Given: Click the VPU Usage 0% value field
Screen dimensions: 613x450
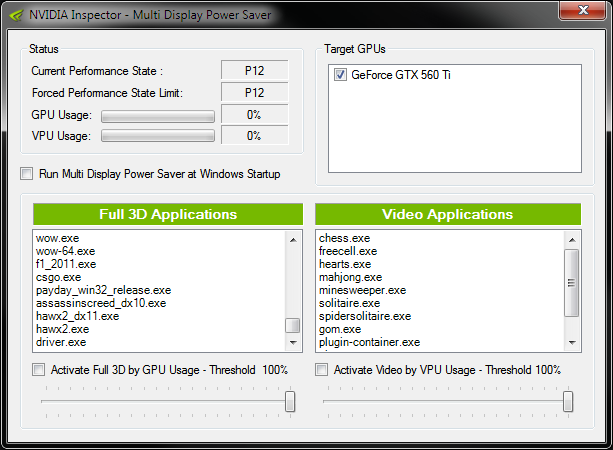Looking at the screenshot, I should coord(255,136).
